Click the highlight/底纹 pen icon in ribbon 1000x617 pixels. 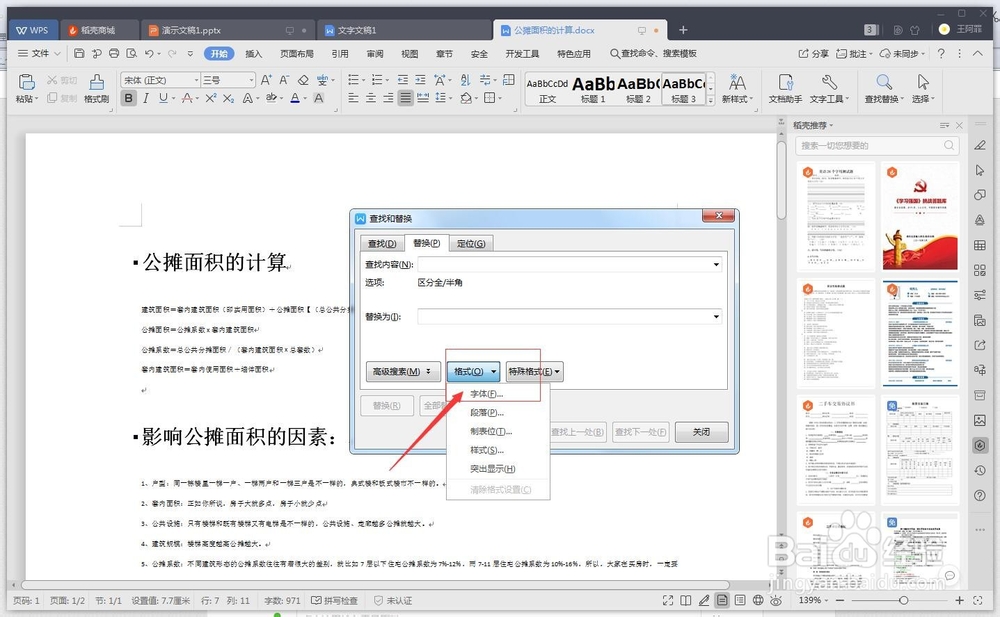coord(272,97)
